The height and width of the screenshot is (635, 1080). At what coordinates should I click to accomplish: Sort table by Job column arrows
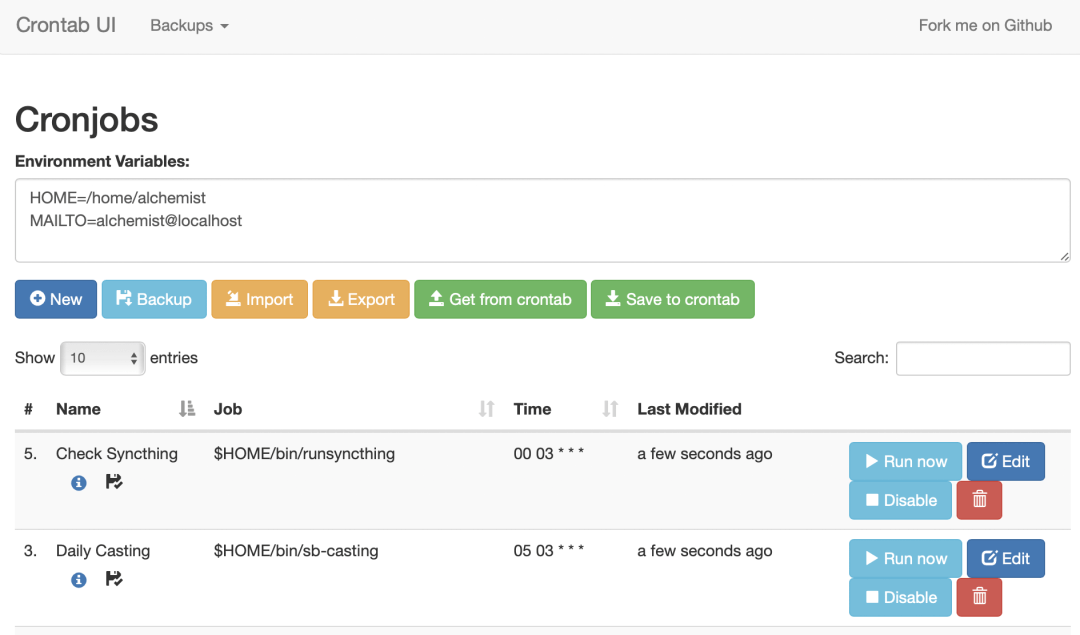486,409
